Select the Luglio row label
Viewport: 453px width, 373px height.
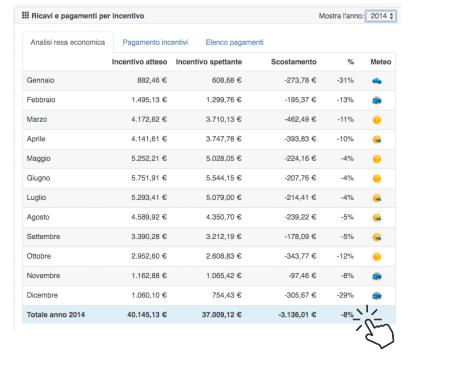coord(36,197)
